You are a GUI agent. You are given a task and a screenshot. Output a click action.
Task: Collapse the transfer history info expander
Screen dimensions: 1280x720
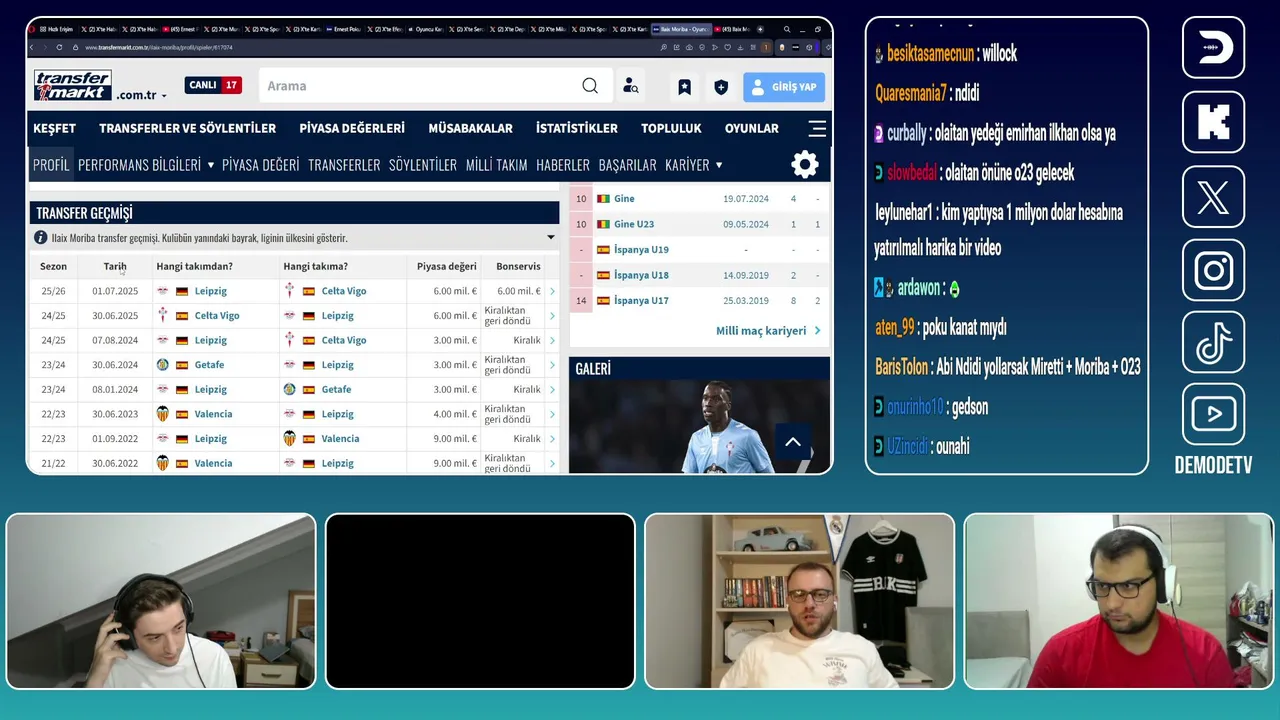click(x=550, y=238)
